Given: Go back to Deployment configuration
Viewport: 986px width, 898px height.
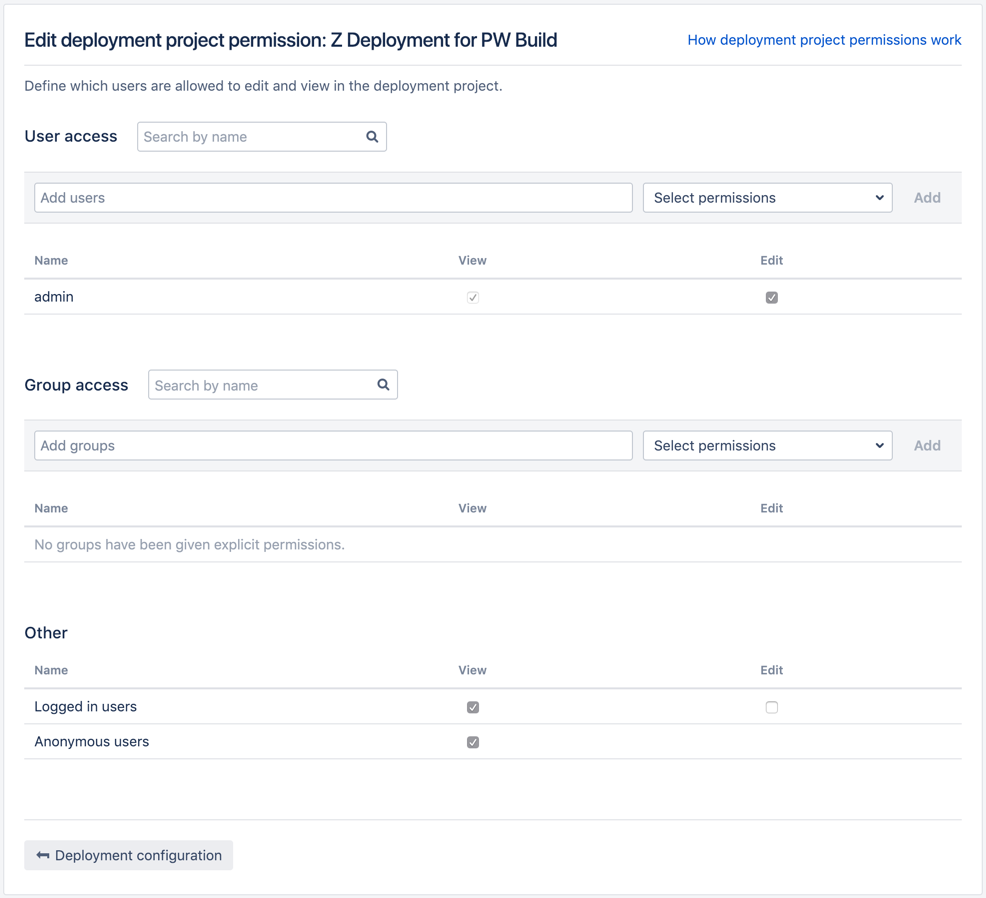Looking at the screenshot, I should tap(128, 855).
